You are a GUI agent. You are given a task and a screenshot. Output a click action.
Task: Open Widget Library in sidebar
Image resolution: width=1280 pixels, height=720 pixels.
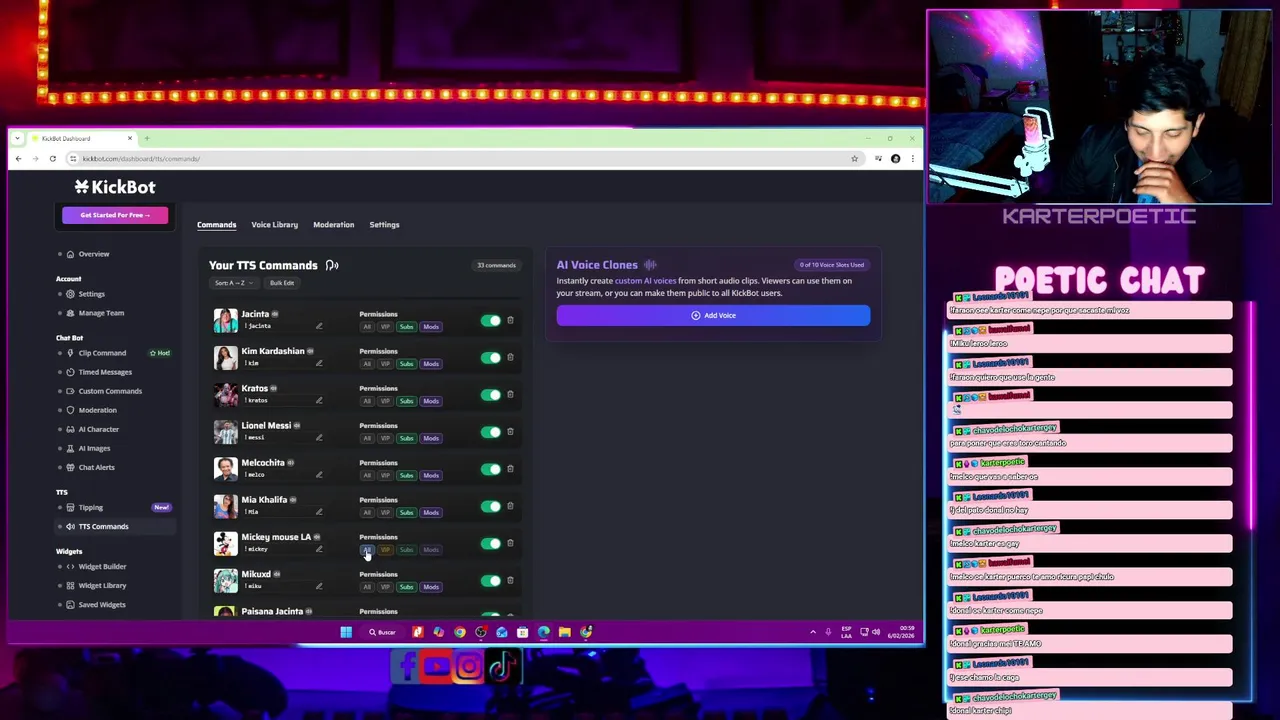tap(102, 585)
